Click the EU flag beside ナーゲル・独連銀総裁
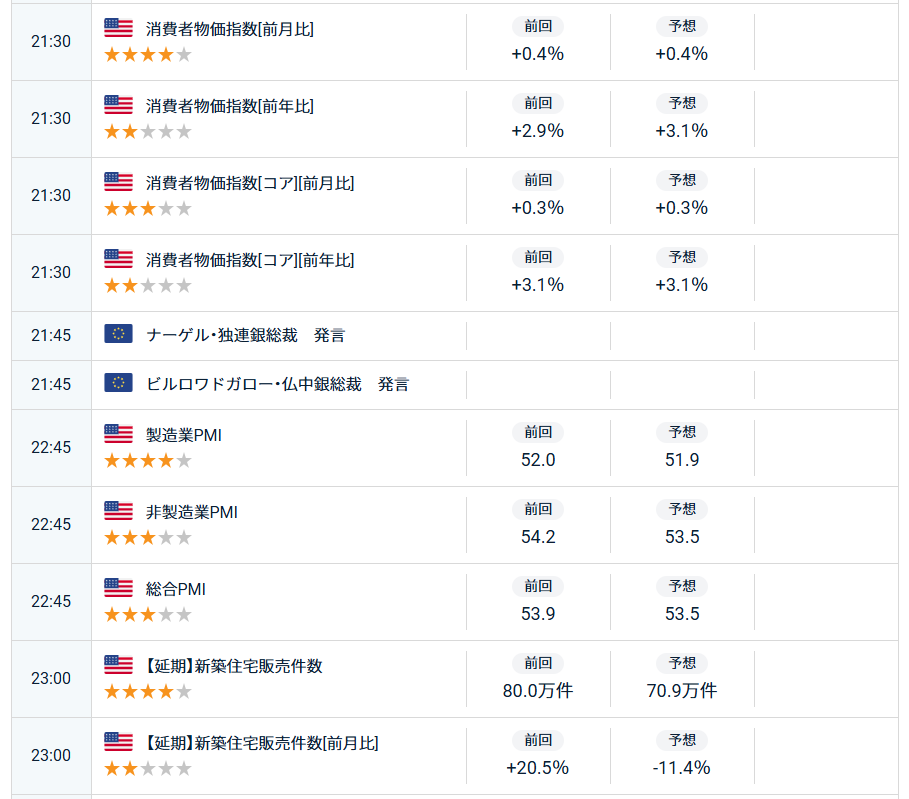This screenshot has width=909, height=799. [118, 334]
